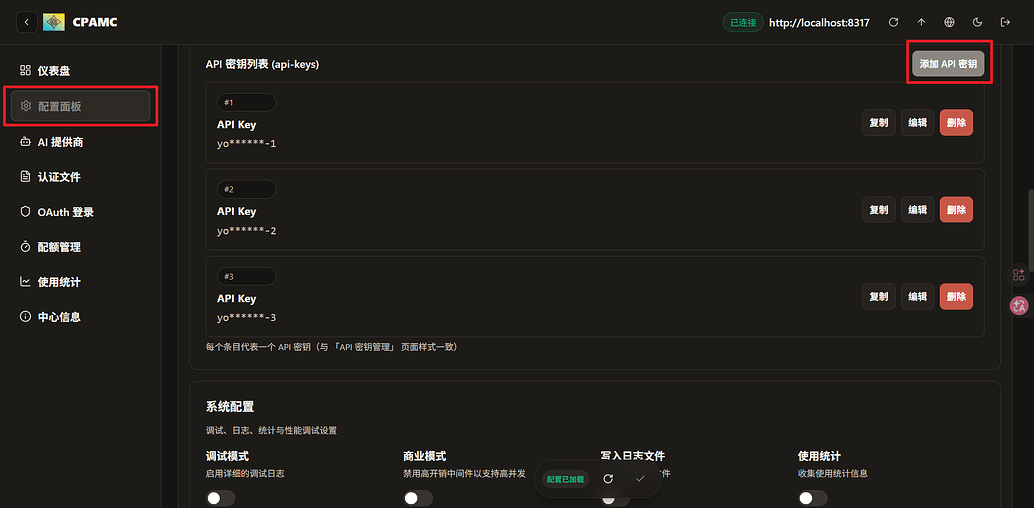Click the http://localhost:8317 address text
This screenshot has width=1034, height=508.
pyautogui.click(x=819, y=22)
